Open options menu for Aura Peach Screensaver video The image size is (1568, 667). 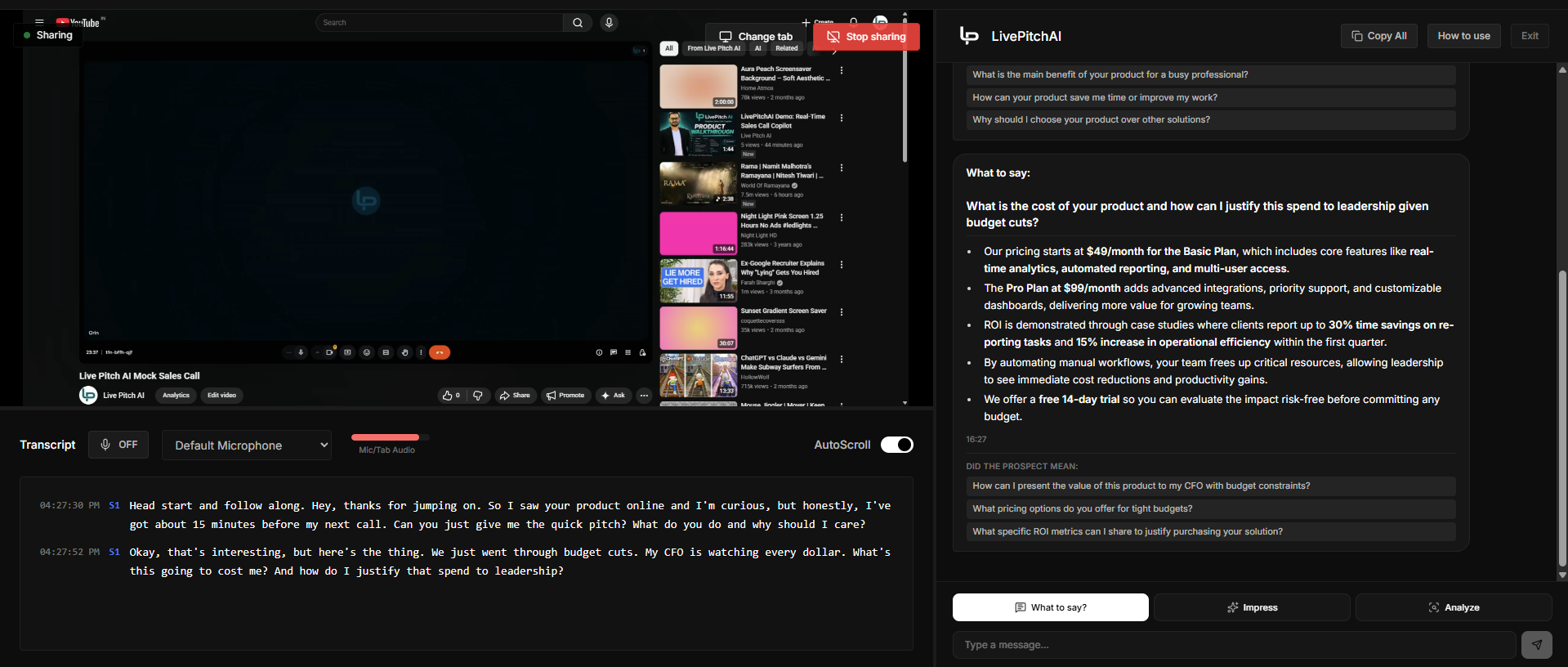[842, 70]
